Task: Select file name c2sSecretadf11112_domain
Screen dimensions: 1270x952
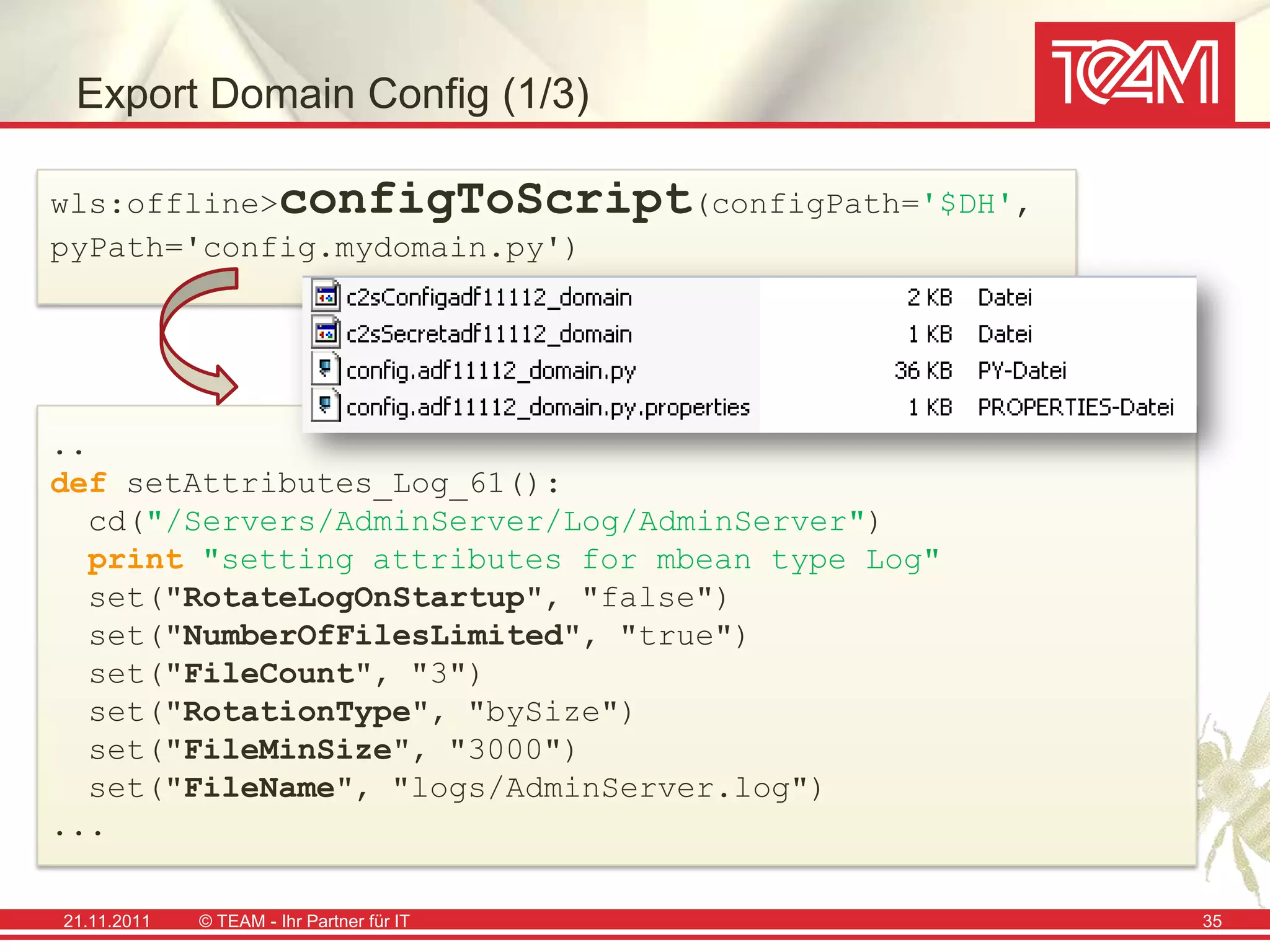Action: (x=489, y=334)
